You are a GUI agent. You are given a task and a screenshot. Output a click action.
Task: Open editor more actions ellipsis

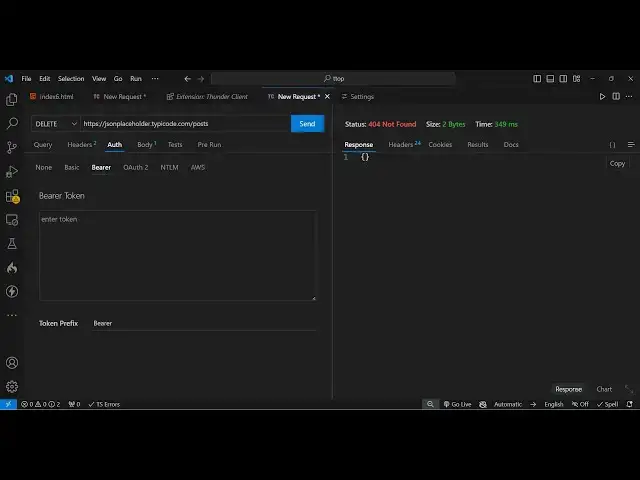pyautogui.click(x=629, y=96)
